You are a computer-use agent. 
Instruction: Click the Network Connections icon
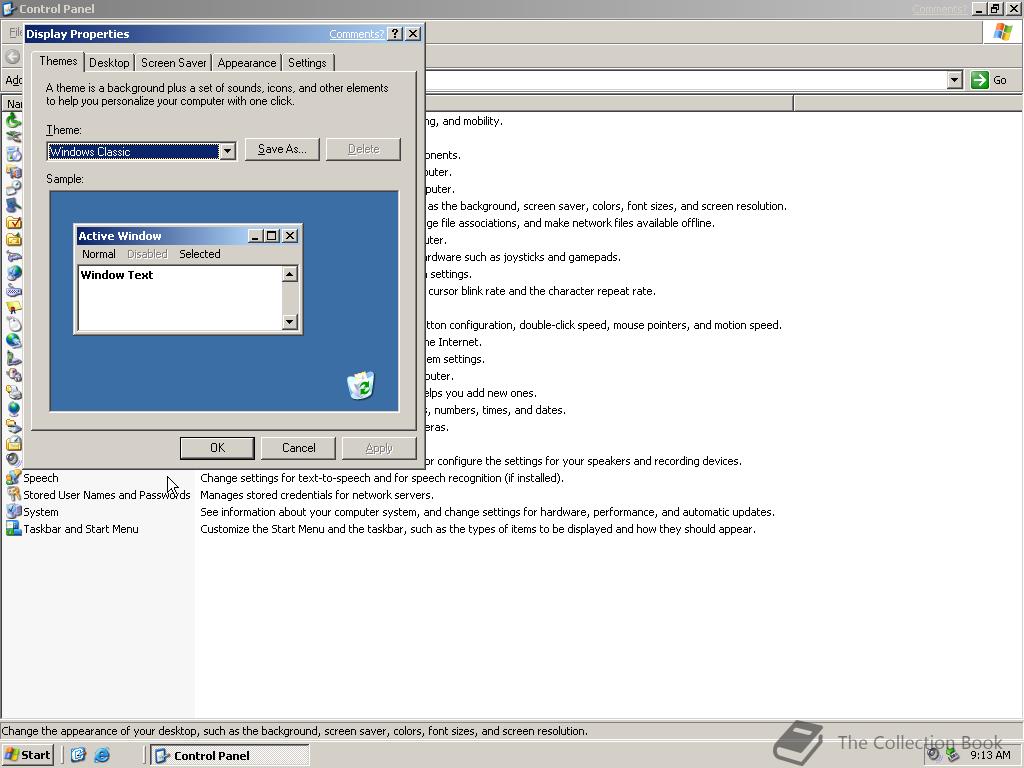point(13,342)
